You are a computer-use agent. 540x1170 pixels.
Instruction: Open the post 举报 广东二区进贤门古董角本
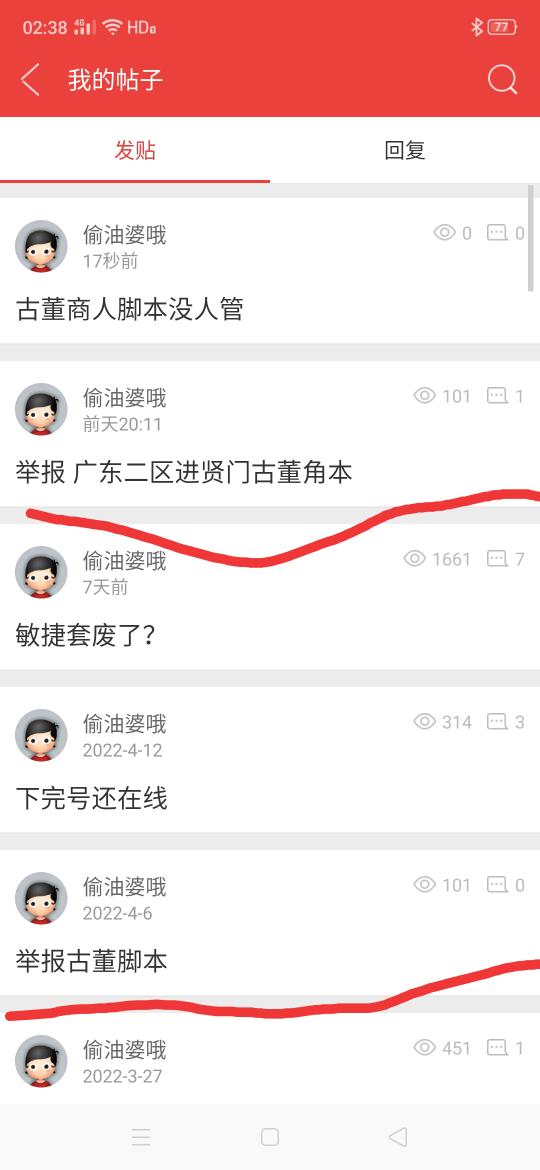[270, 434]
